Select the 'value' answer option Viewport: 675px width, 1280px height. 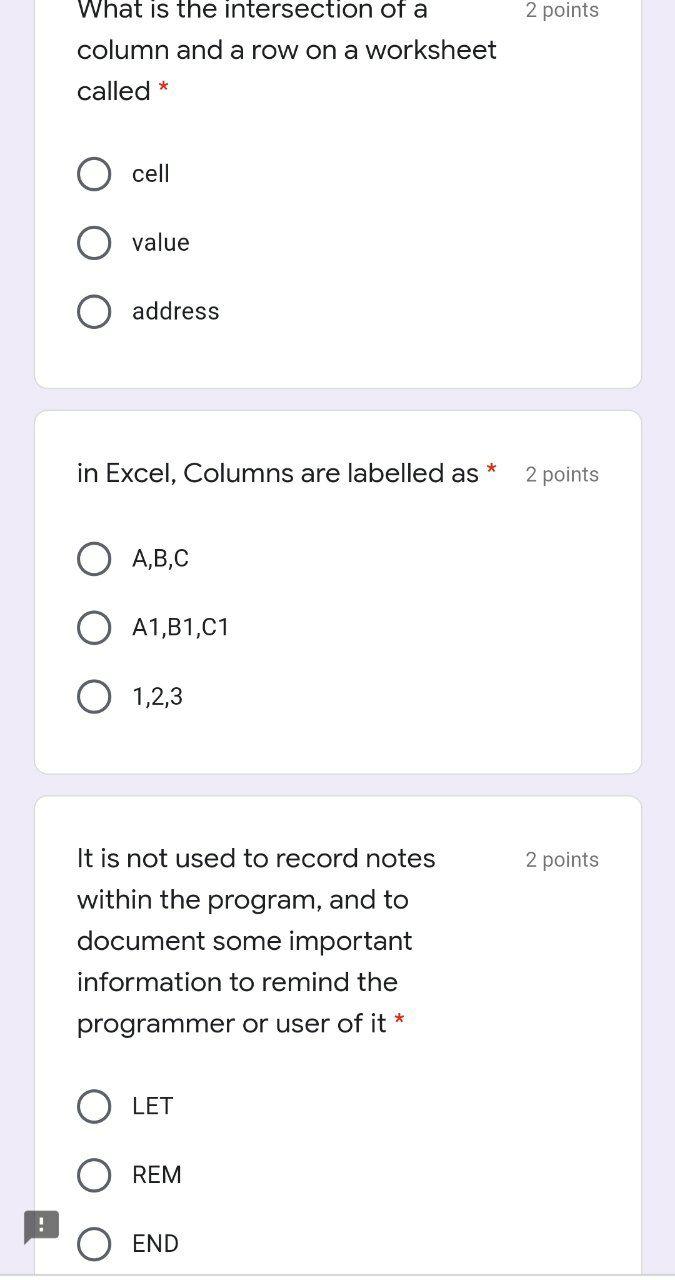pyautogui.click(x=94, y=242)
